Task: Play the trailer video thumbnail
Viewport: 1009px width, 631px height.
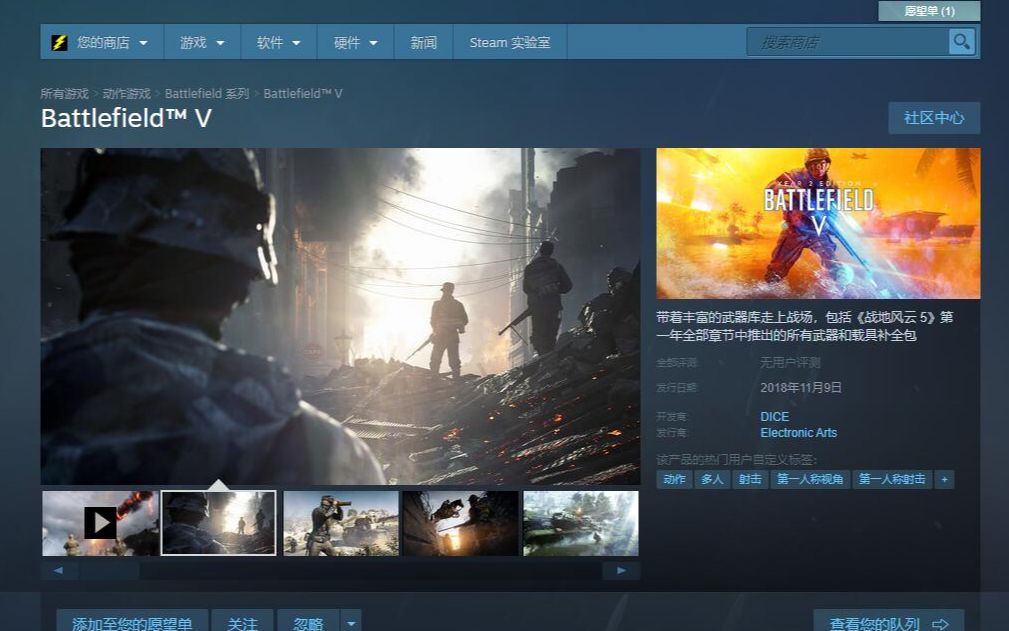Action: click(100, 523)
